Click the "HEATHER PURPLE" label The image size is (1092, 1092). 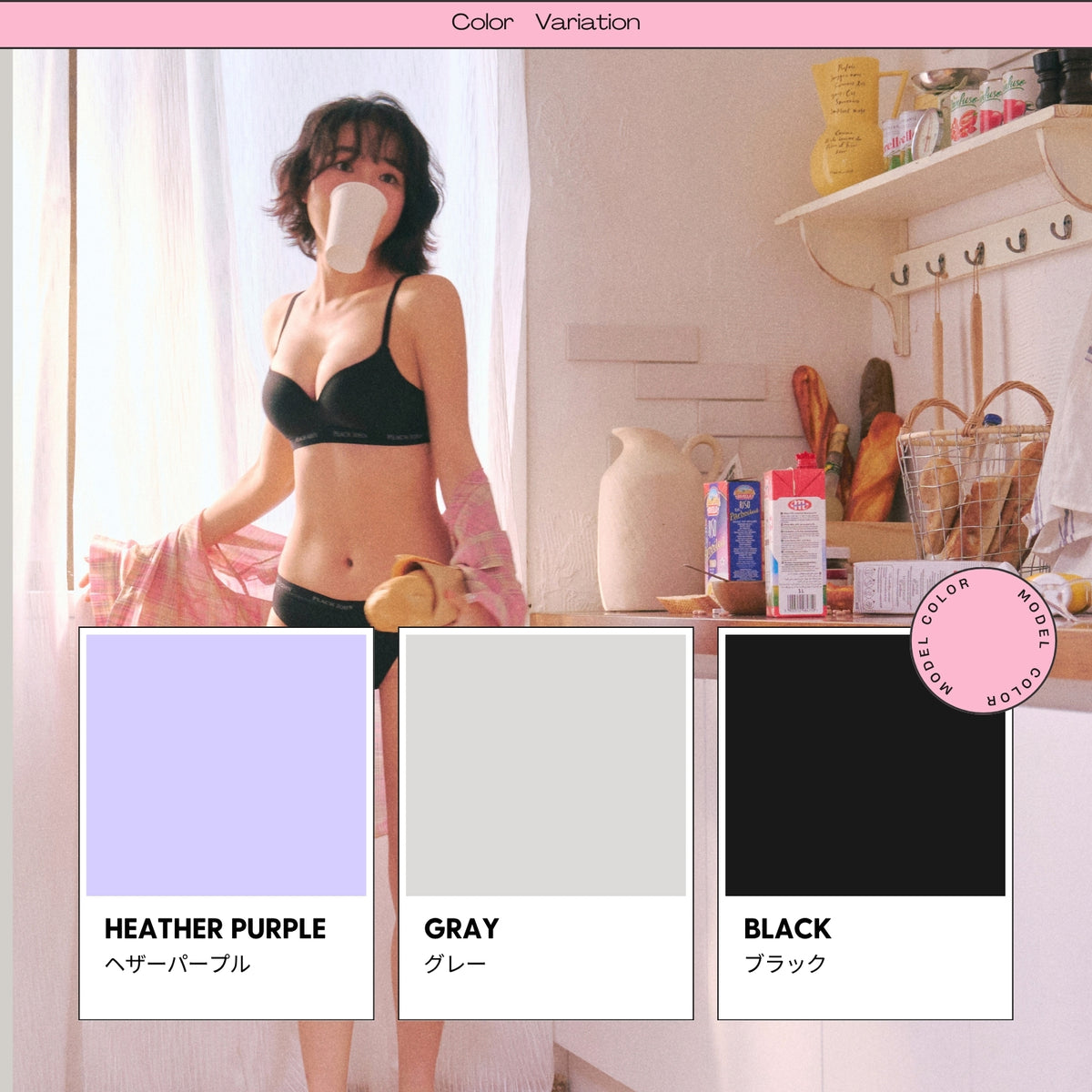pyautogui.click(x=215, y=928)
